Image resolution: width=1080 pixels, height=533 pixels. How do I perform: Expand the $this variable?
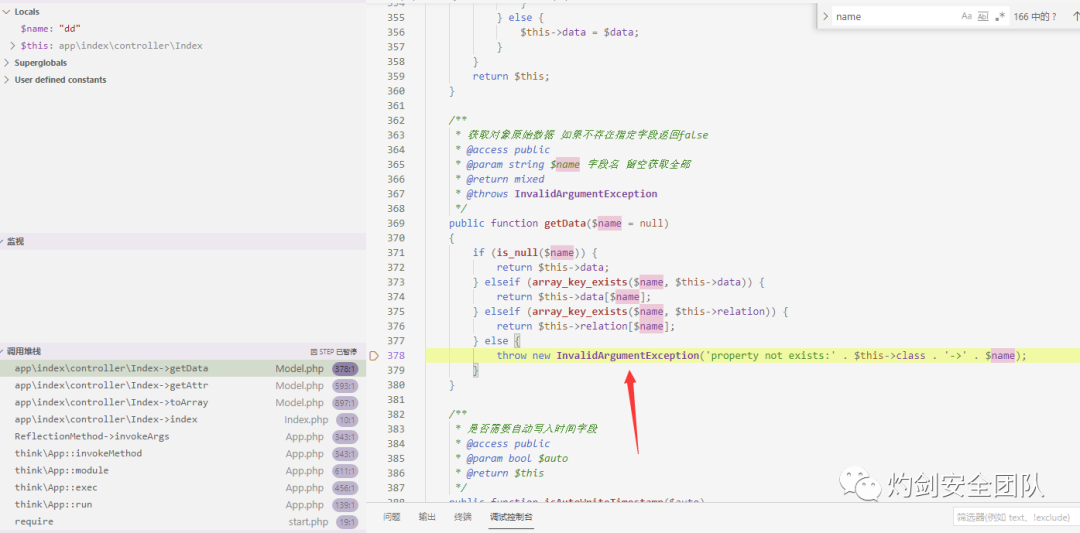pyautogui.click(x=13, y=45)
